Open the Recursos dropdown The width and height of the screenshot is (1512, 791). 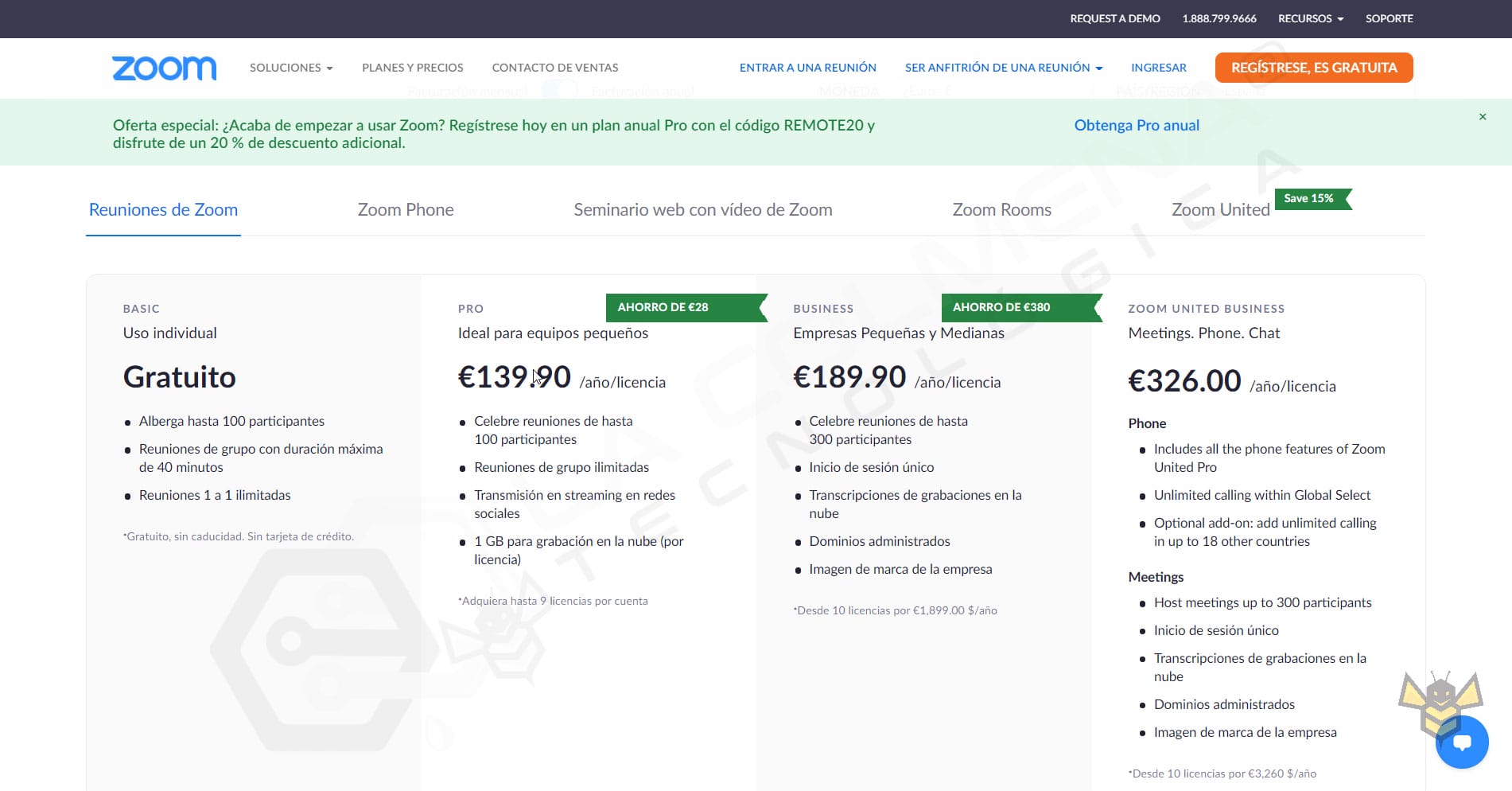pos(1310,18)
